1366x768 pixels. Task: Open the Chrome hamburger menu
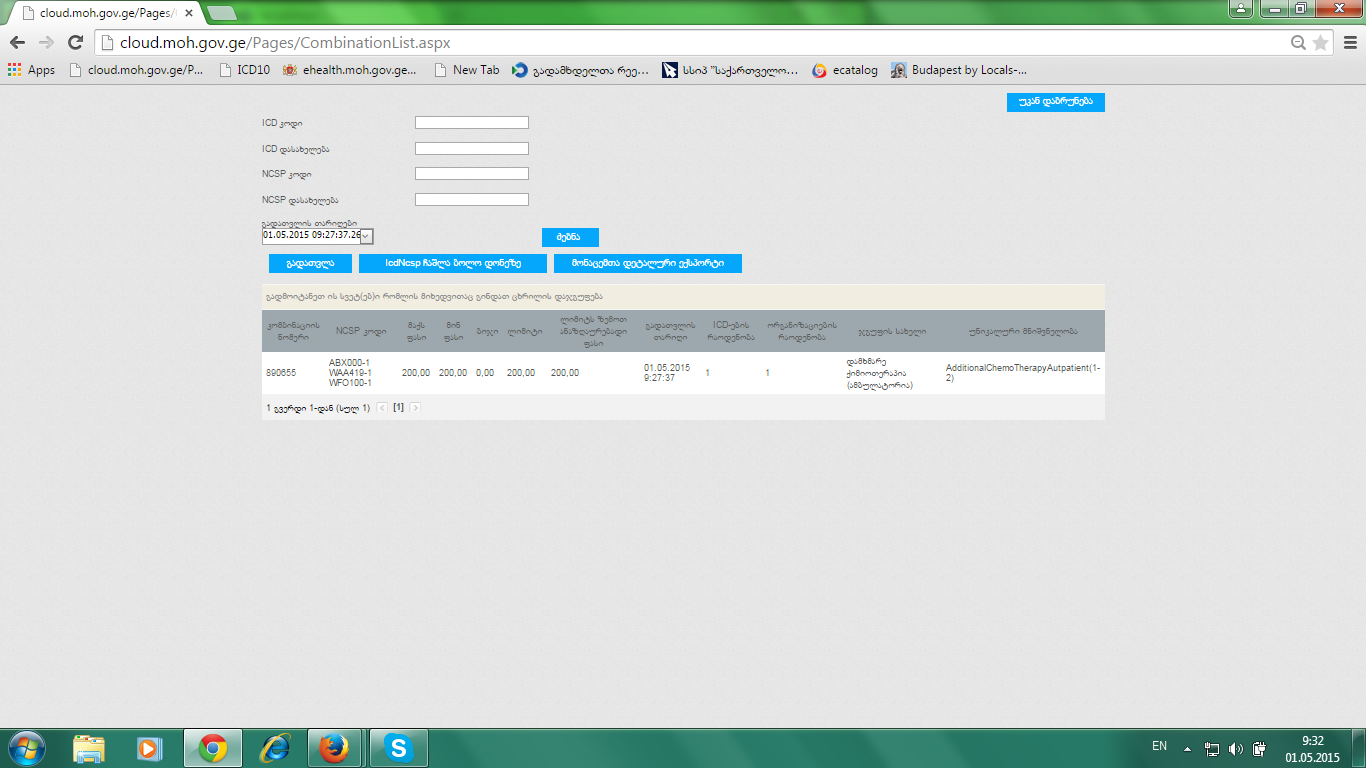[x=1349, y=42]
